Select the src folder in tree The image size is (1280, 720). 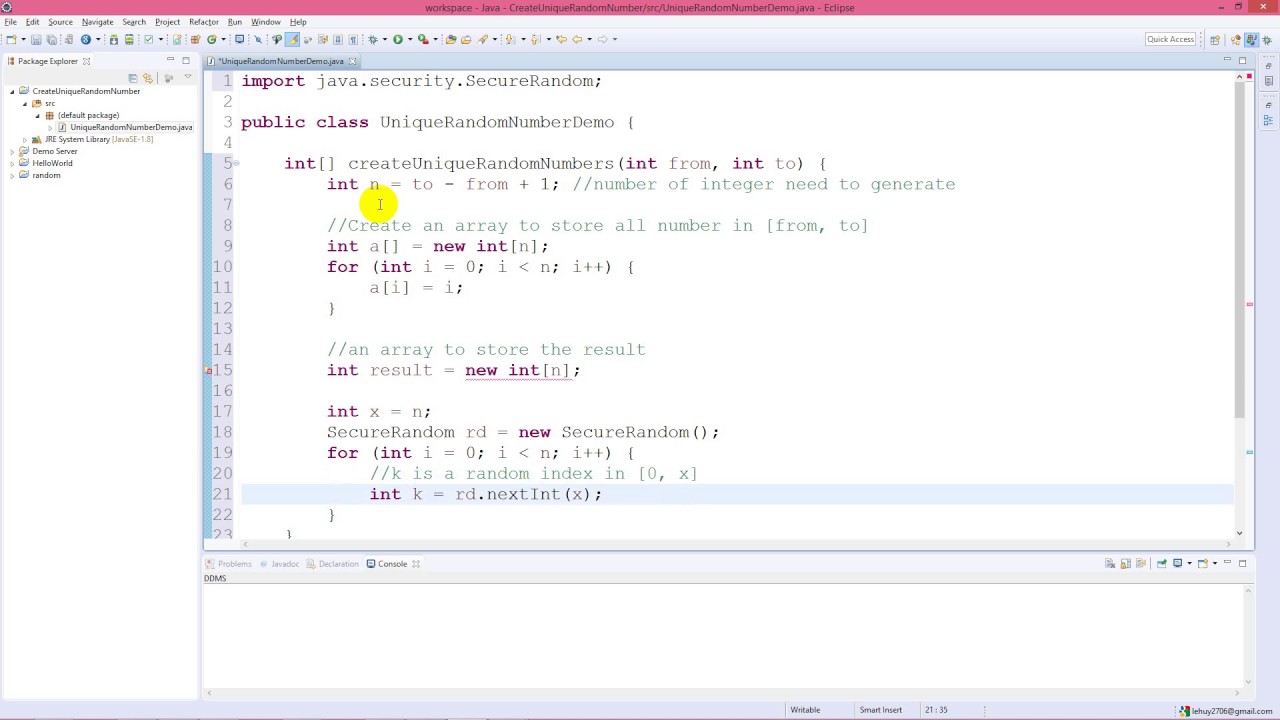44,103
